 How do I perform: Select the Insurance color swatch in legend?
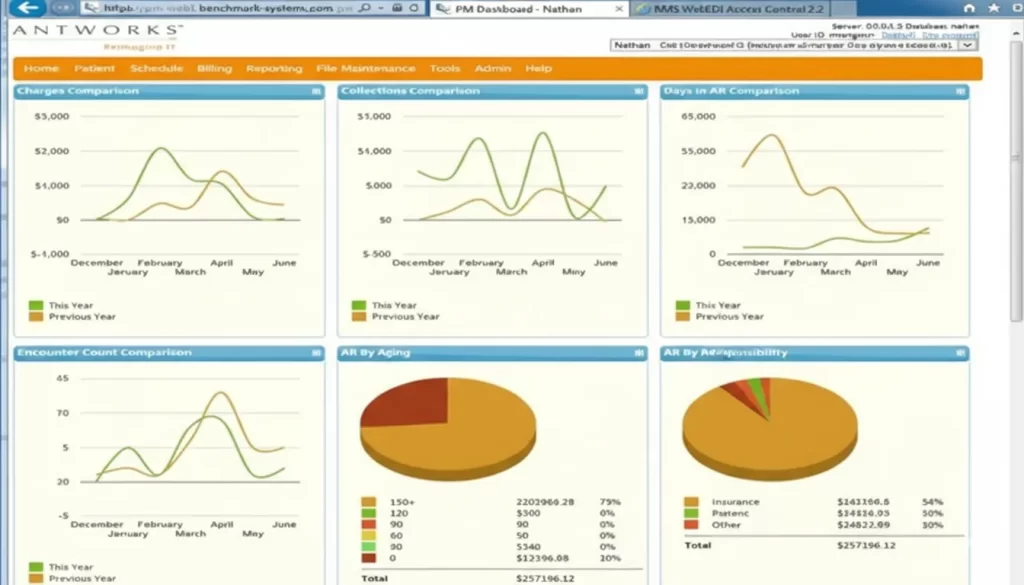(690, 501)
